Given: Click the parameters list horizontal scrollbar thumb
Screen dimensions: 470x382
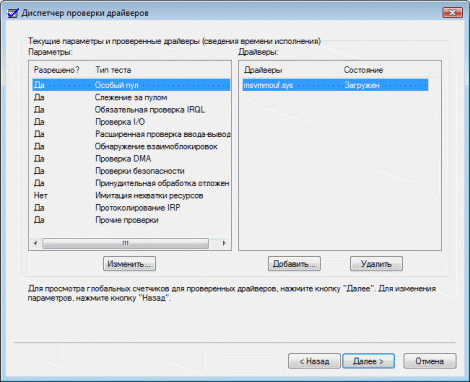Looking at the screenshot, I should coord(126,243).
